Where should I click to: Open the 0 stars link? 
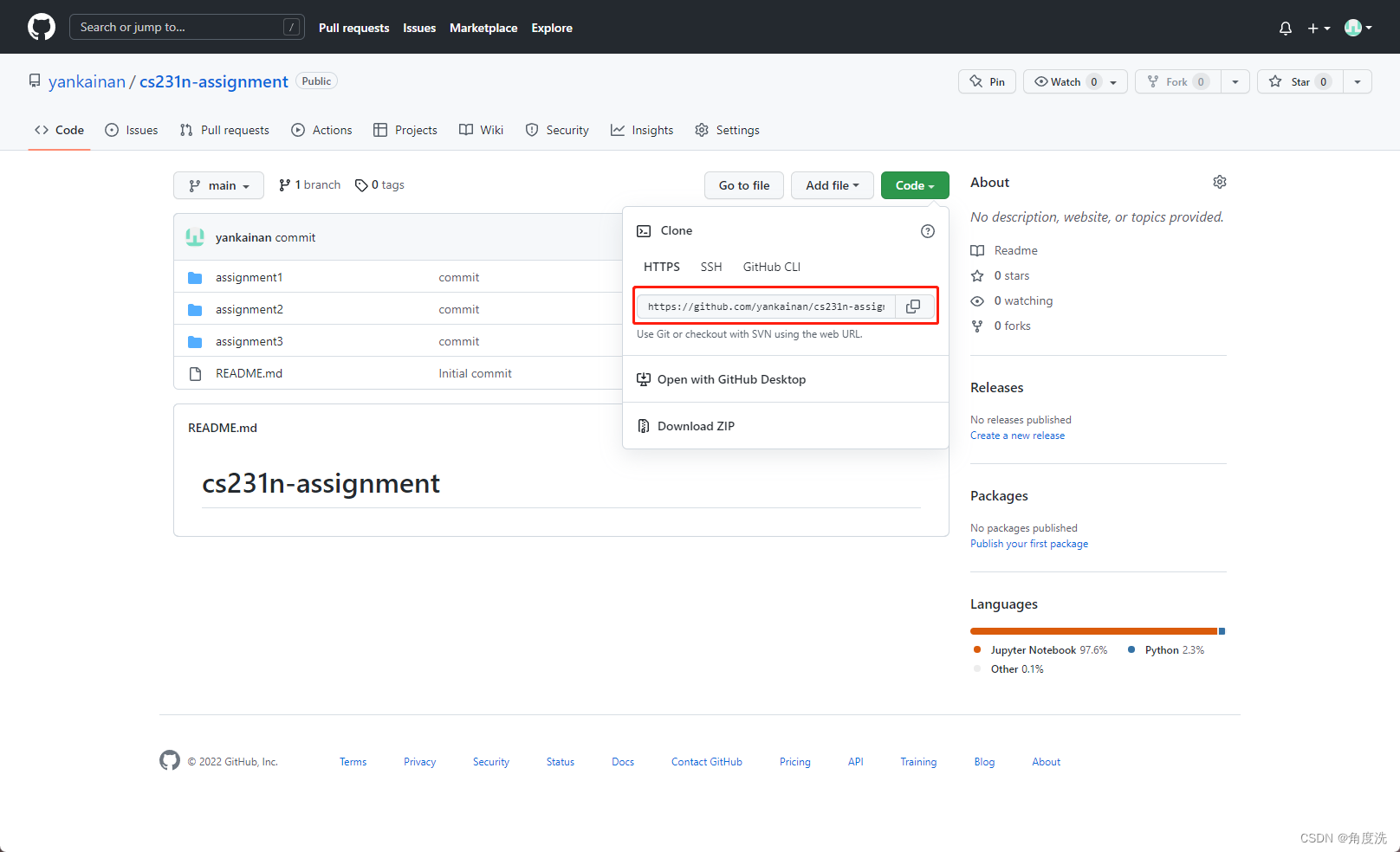click(1001, 275)
